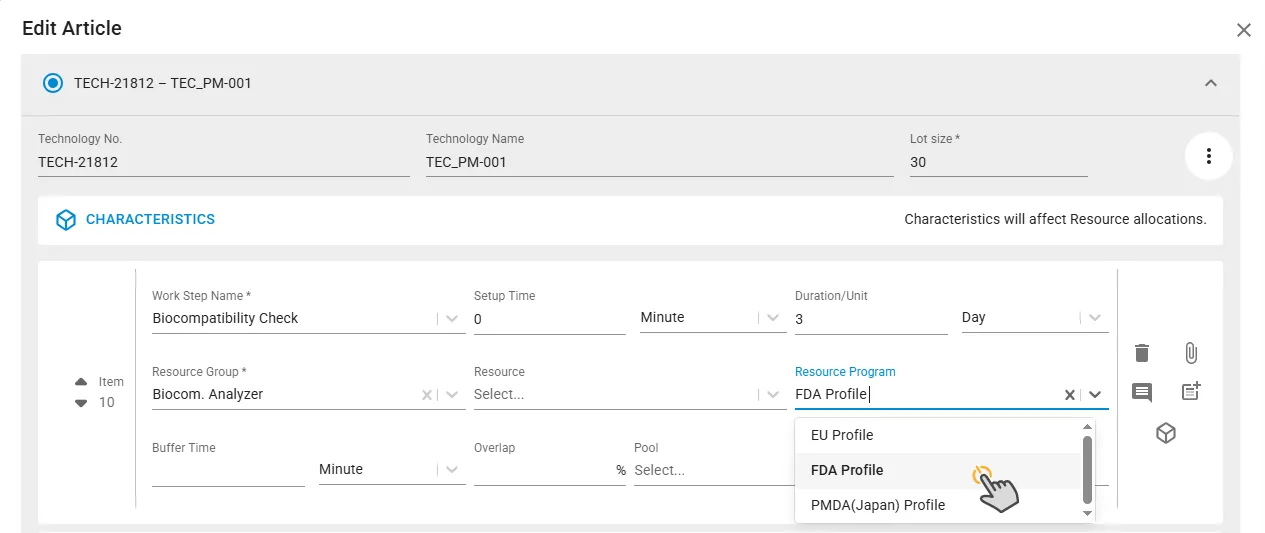Open the three-dot more options menu
The width and height of the screenshot is (1265, 533).
click(x=1209, y=156)
